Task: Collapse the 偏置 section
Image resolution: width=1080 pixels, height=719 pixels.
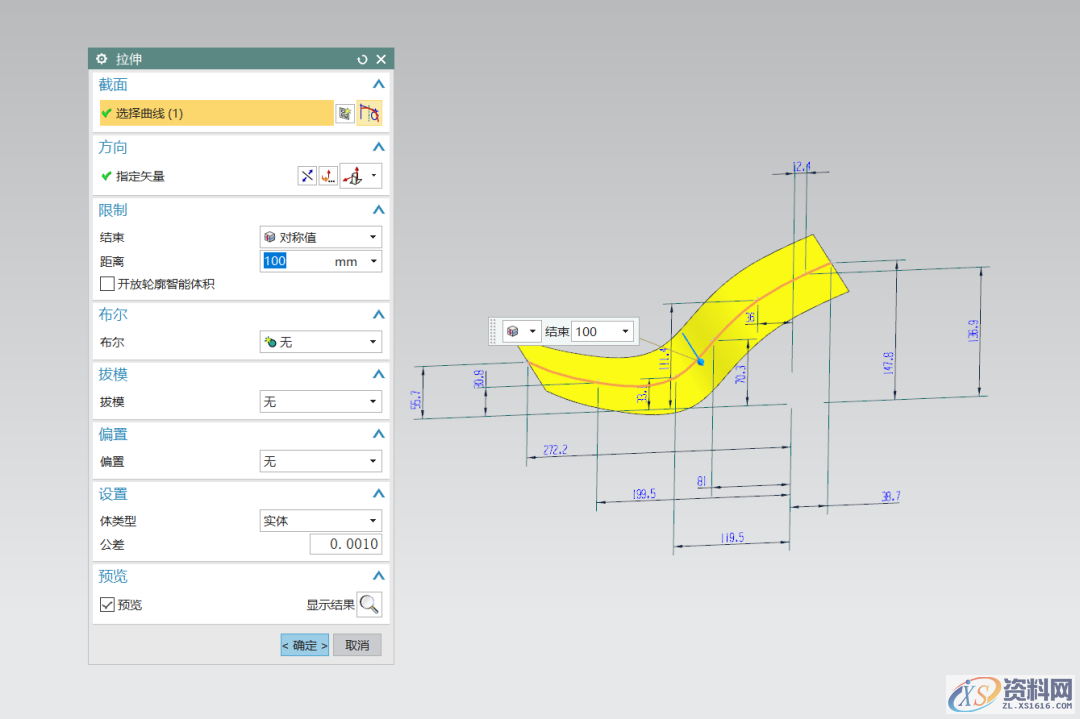Action: coord(378,435)
